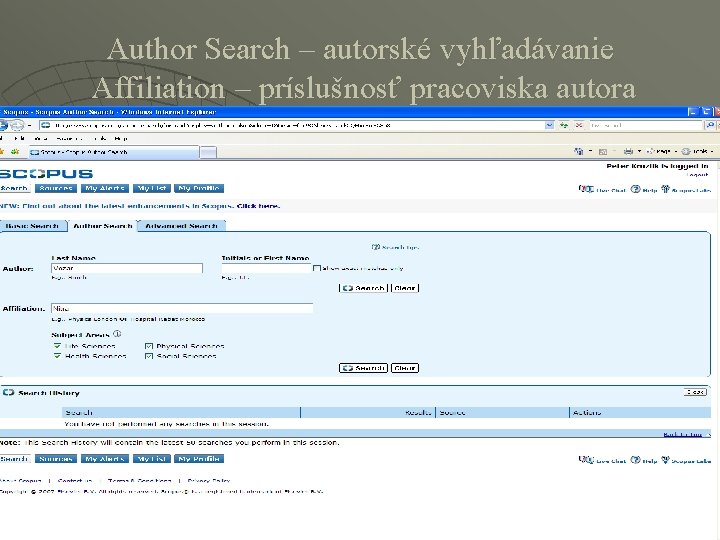The width and height of the screenshot is (720, 540).
Task: Click the browser address bar URL field
Action: [292, 125]
